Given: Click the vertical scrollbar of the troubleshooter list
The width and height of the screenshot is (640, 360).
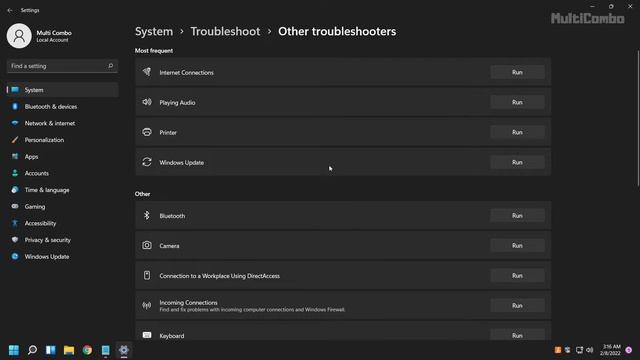Looking at the screenshot, I should coord(638,118).
